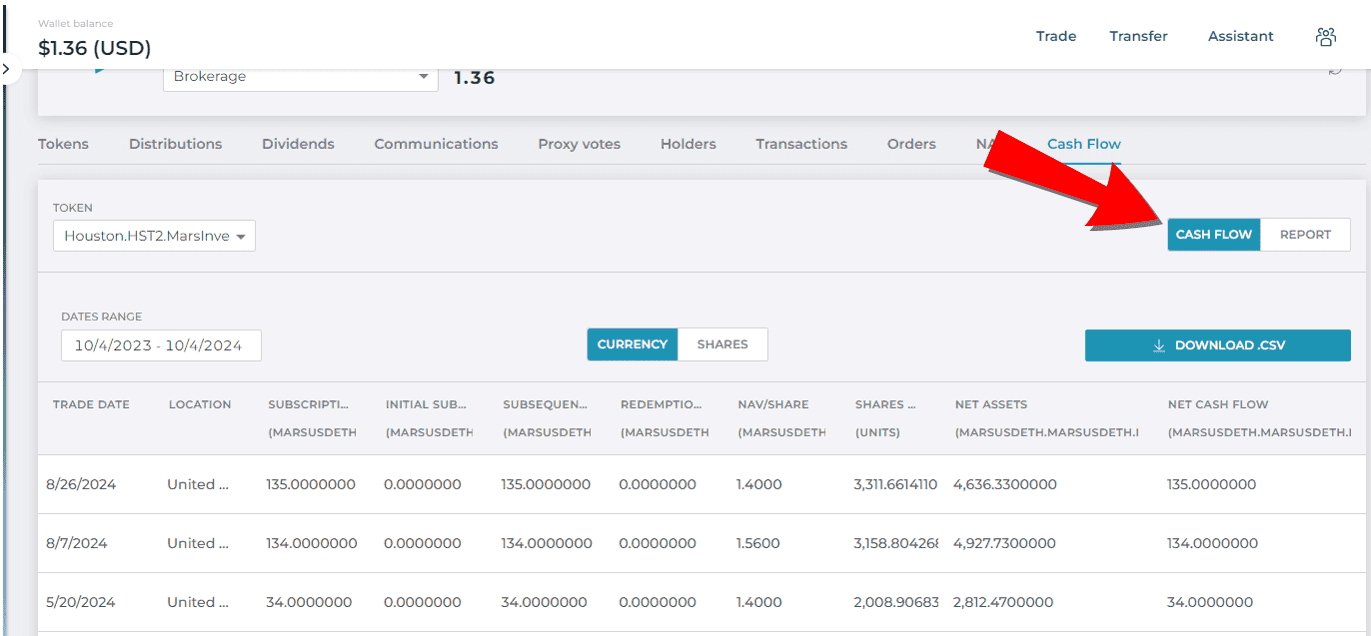Sort by Trade Date column header
This screenshot has width=1371, height=636.
coord(91,404)
